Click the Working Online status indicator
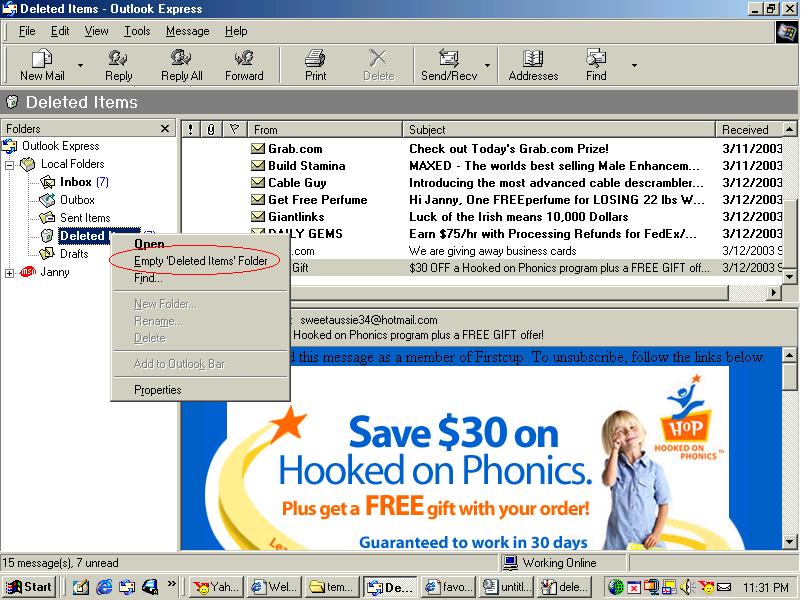 [x=564, y=563]
